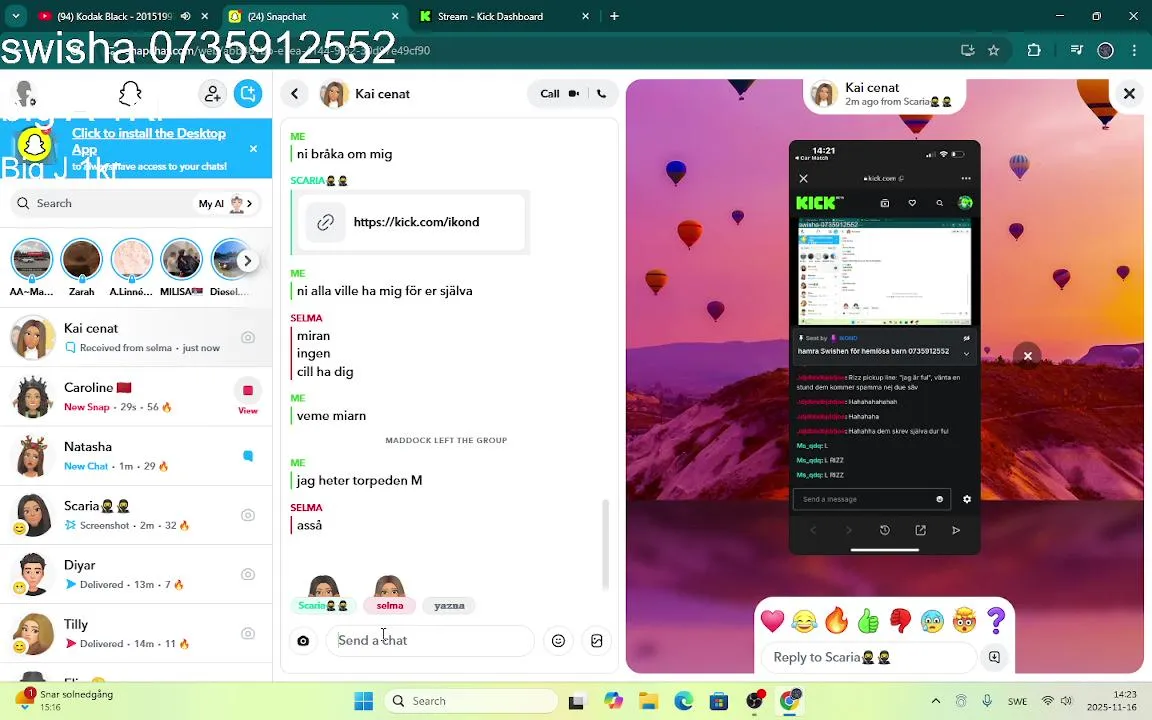React with purple question mark
Image resolution: width=1152 pixels, height=720 pixels.
(996, 621)
